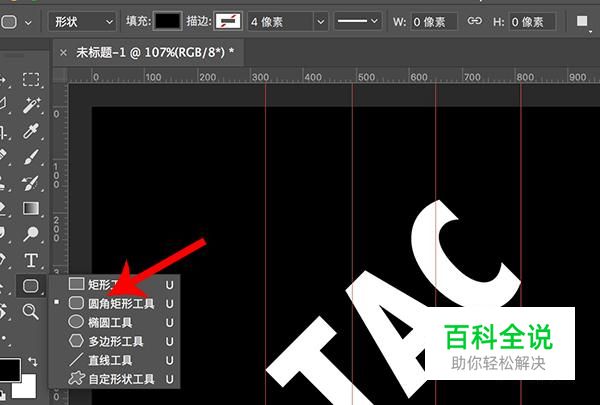Open the 描边 stroke color swatch

[228, 21]
